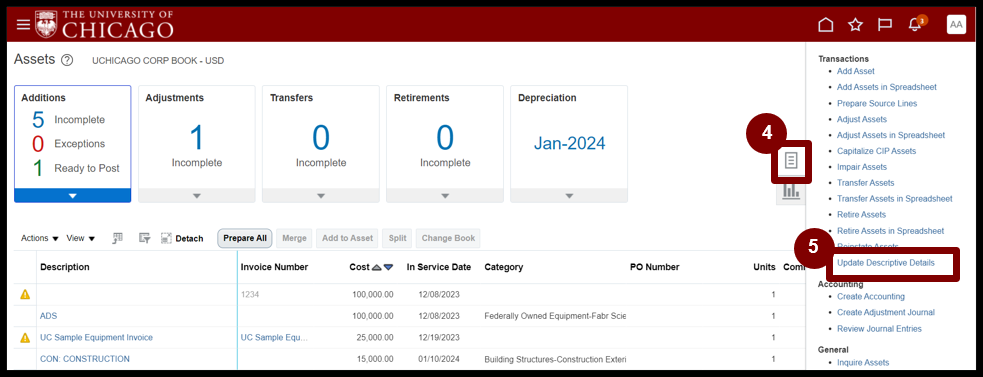Open the ADS asset description link
Image resolution: width=983 pixels, height=377 pixels.
tap(48, 316)
